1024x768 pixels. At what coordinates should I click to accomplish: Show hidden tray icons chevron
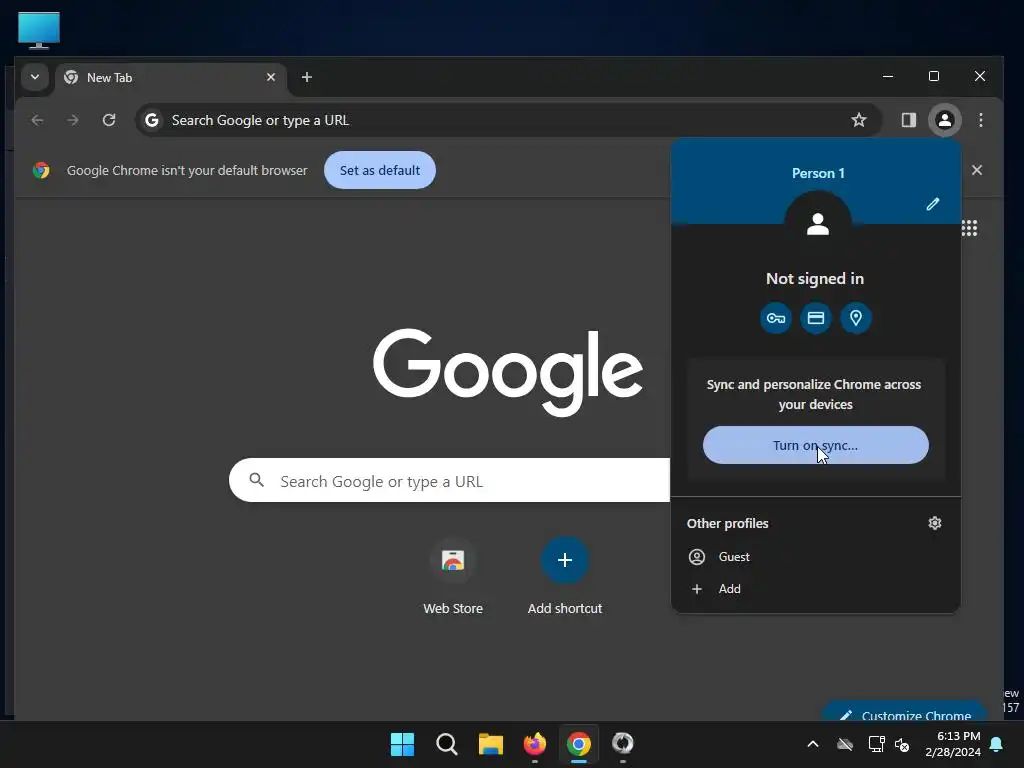pos(813,744)
